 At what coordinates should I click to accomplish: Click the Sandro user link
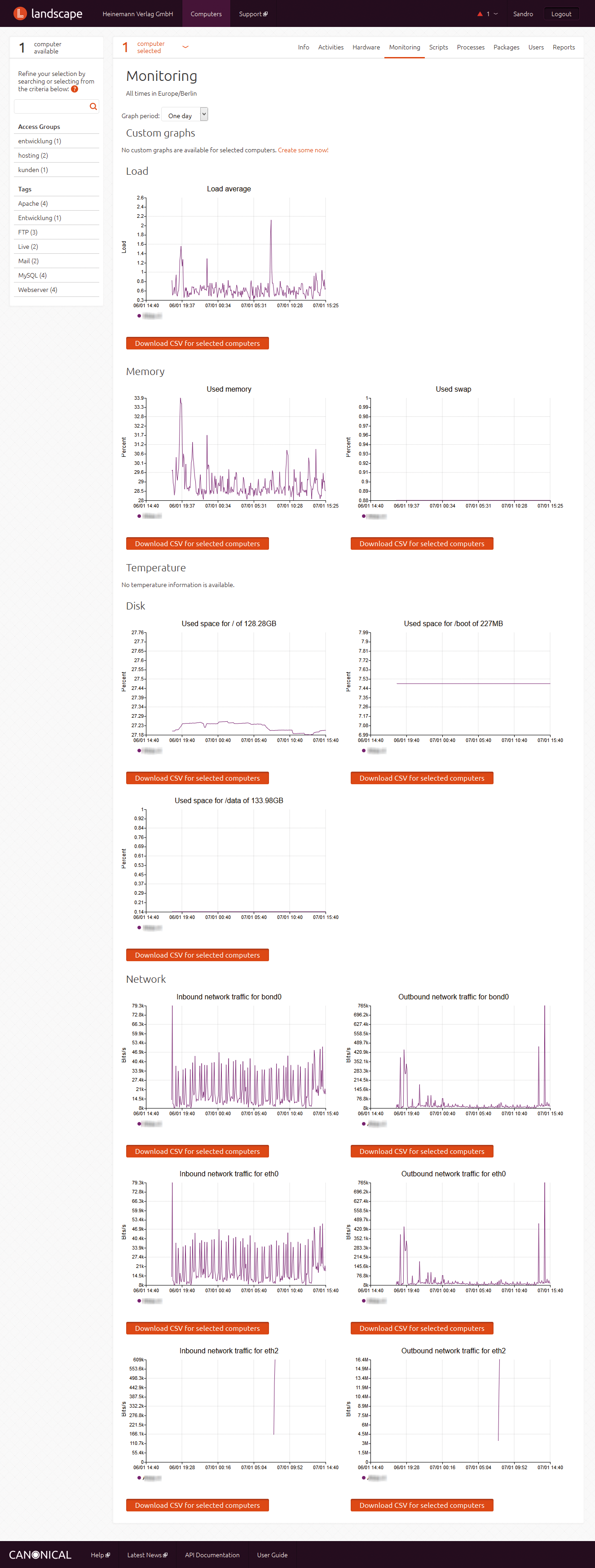523,14
